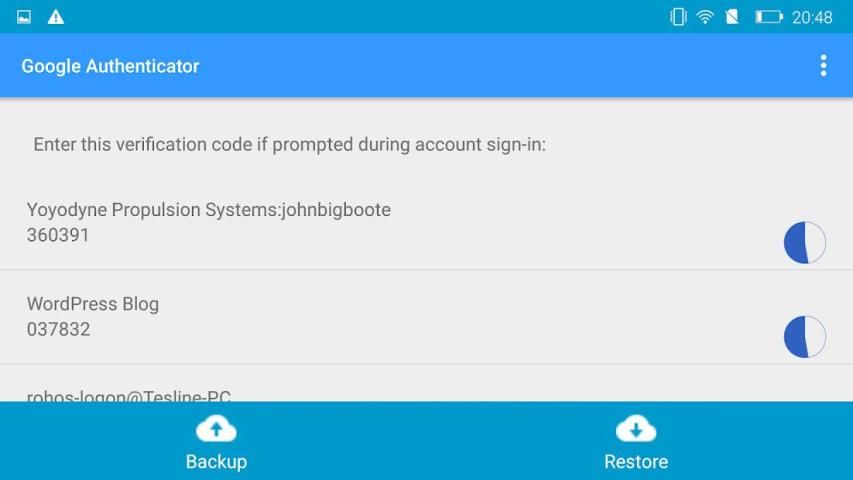Tap the image notification icon in status bar
Viewport: 853px width, 480px height.
point(24,17)
